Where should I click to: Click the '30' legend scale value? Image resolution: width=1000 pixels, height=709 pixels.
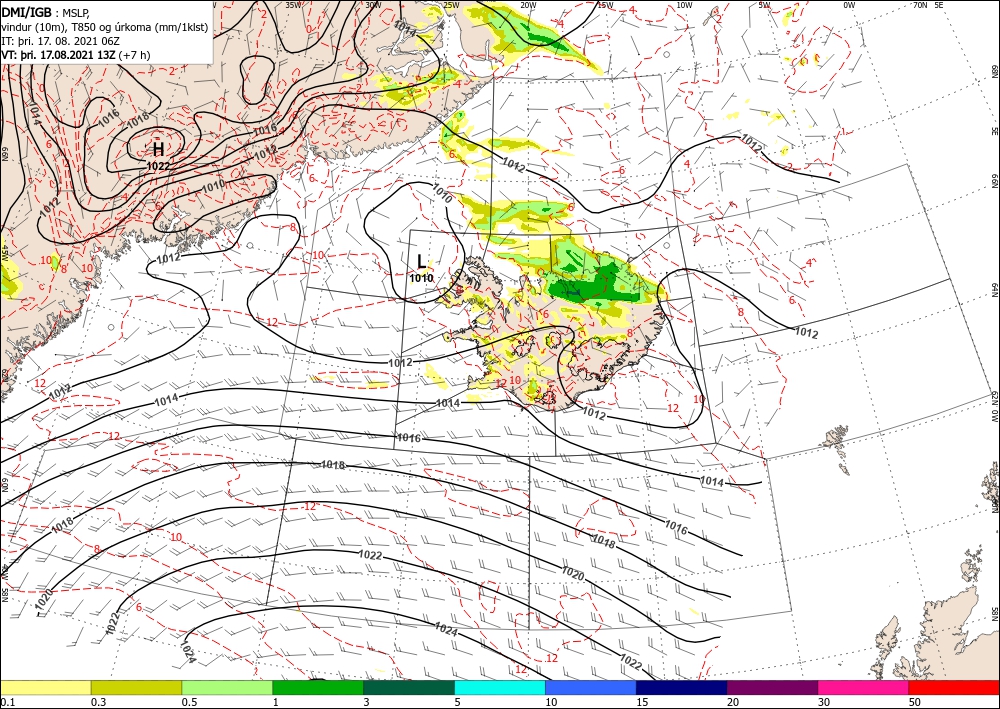pyautogui.click(x=825, y=702)
